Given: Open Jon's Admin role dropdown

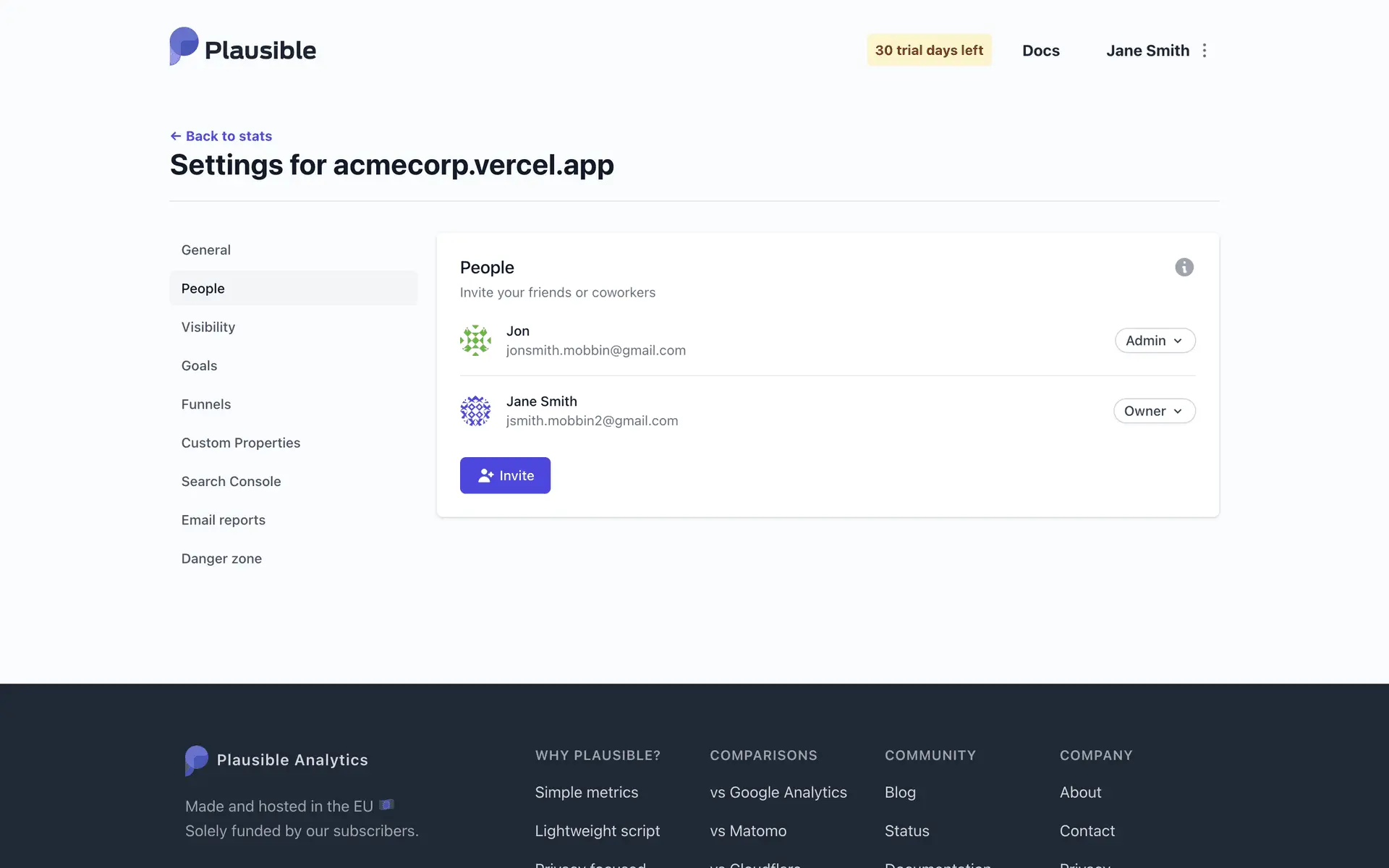Looking at the screenshot, I should click(x=1155, y=341).
